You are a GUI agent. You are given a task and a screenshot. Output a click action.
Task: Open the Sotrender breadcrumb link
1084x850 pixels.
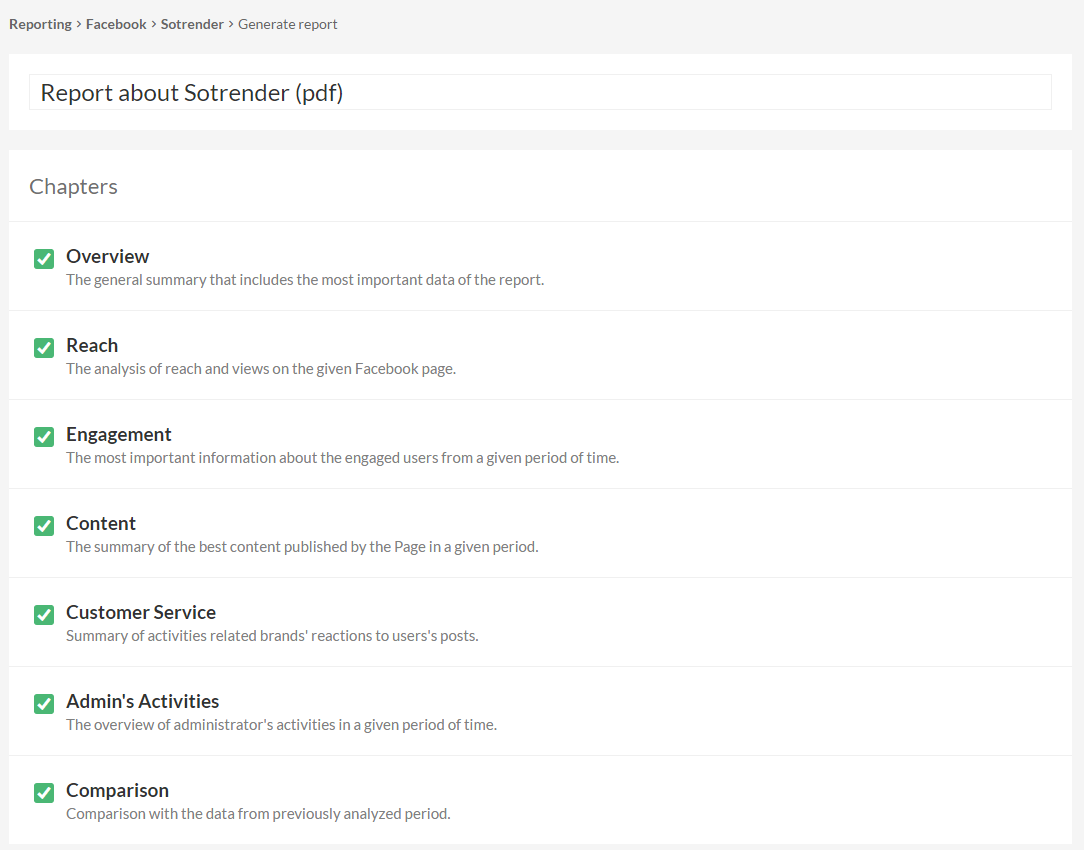[x=192, y=24]
